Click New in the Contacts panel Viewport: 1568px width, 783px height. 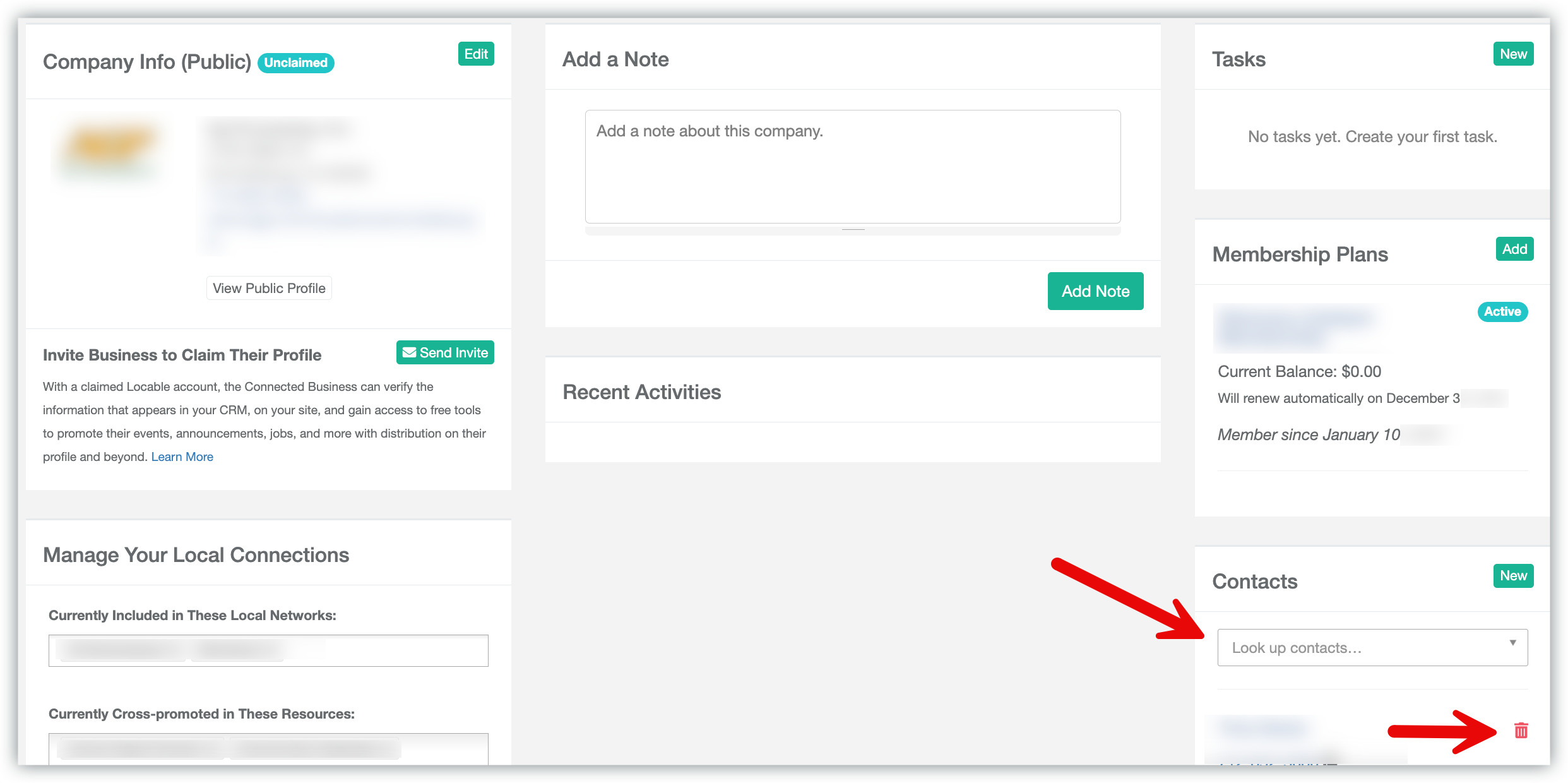point(1513,576)
